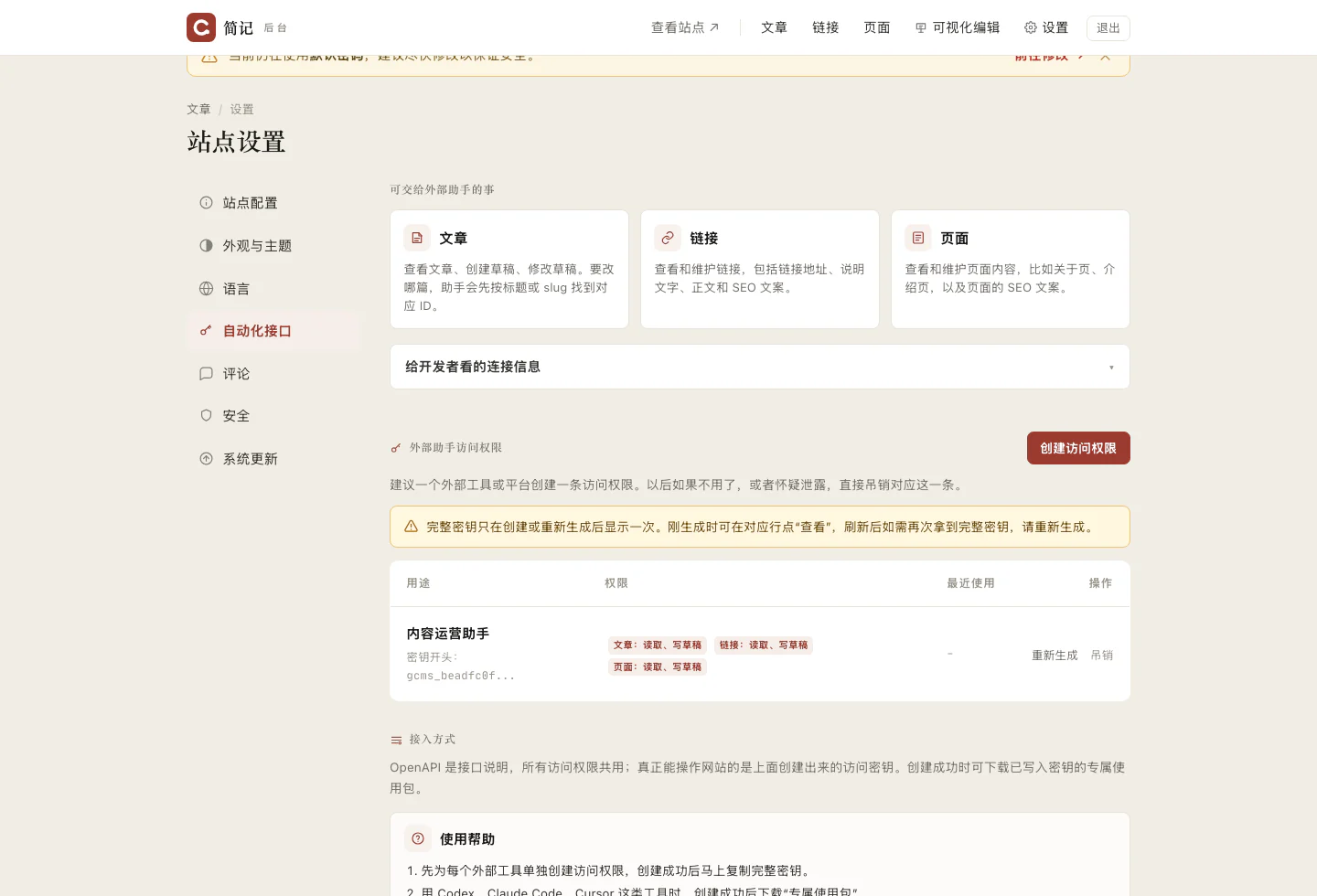Image resolution: width=1317 pixels, height=896 pixels.
Task: Click the gear icon in top navigation
Action: click(x=1031, y=27)
